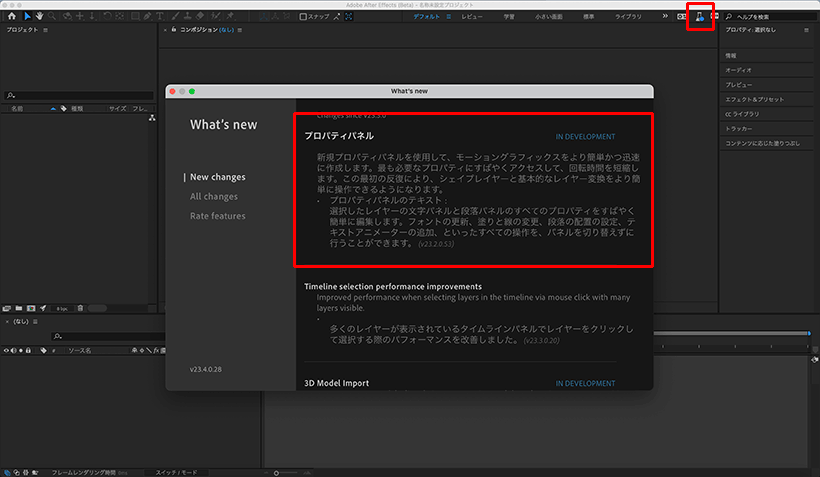The image size is (820, 477).
Task: Click IN DEVELOPMENT link next to プロパティパネル
Action: (x=585, y=137)
